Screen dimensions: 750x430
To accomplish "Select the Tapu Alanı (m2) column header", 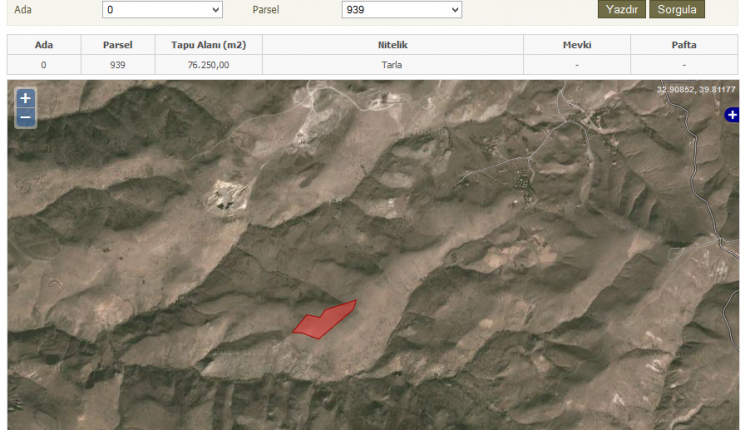I will coord(208,45).
